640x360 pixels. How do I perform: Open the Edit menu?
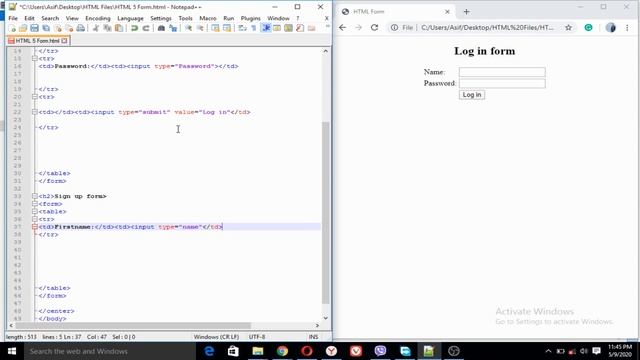29,18
